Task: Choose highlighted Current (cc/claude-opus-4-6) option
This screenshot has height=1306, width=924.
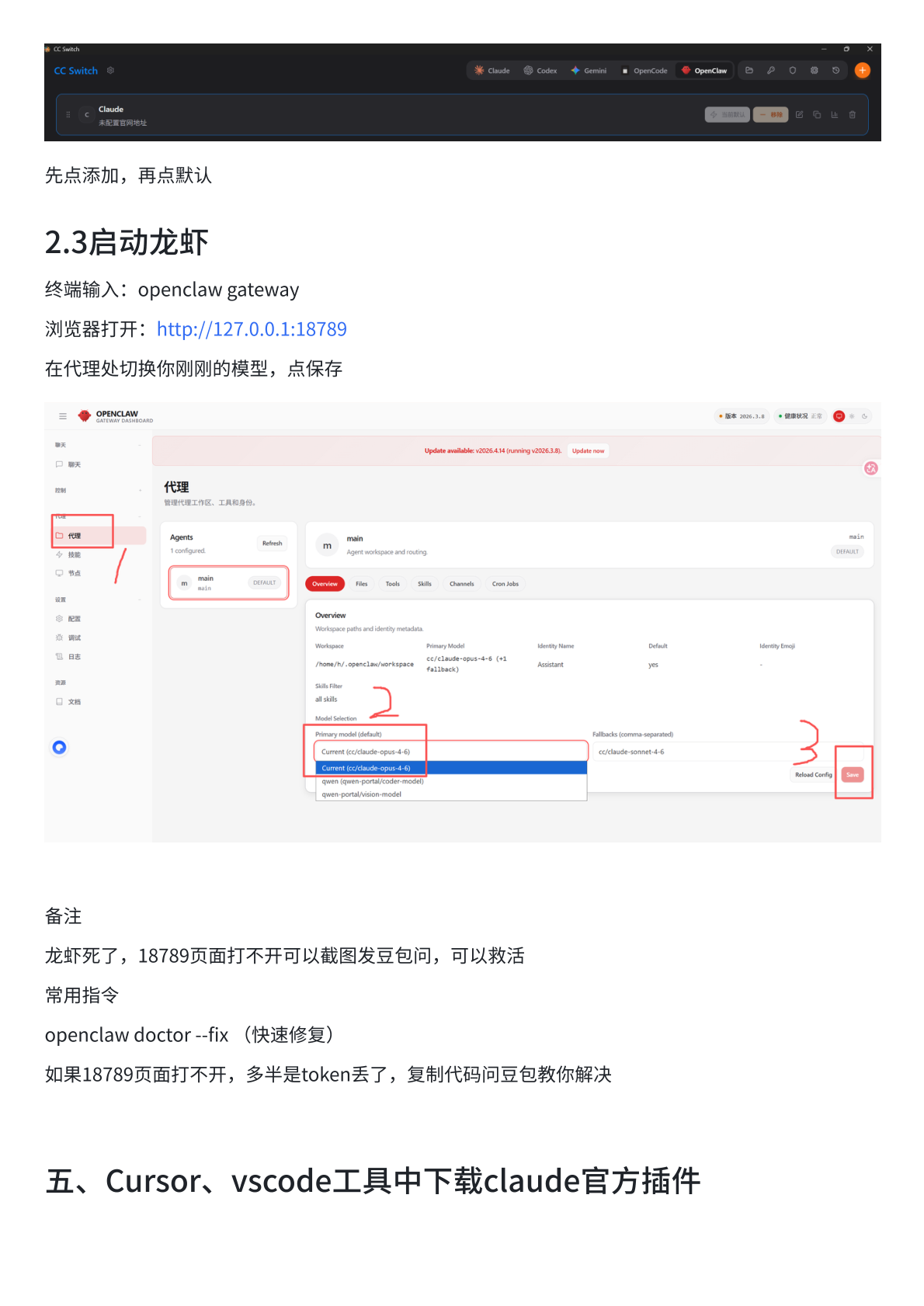Action: pos(451,768)
